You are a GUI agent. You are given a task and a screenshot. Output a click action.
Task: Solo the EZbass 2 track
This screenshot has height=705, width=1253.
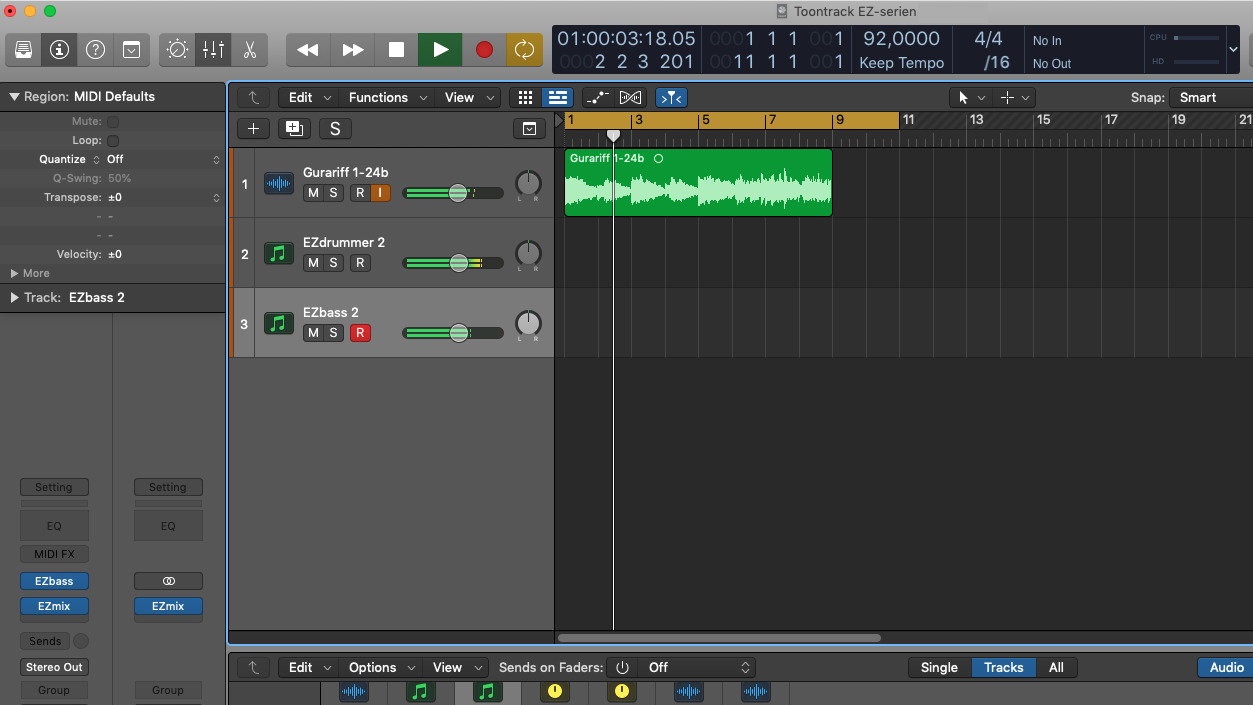333,333
